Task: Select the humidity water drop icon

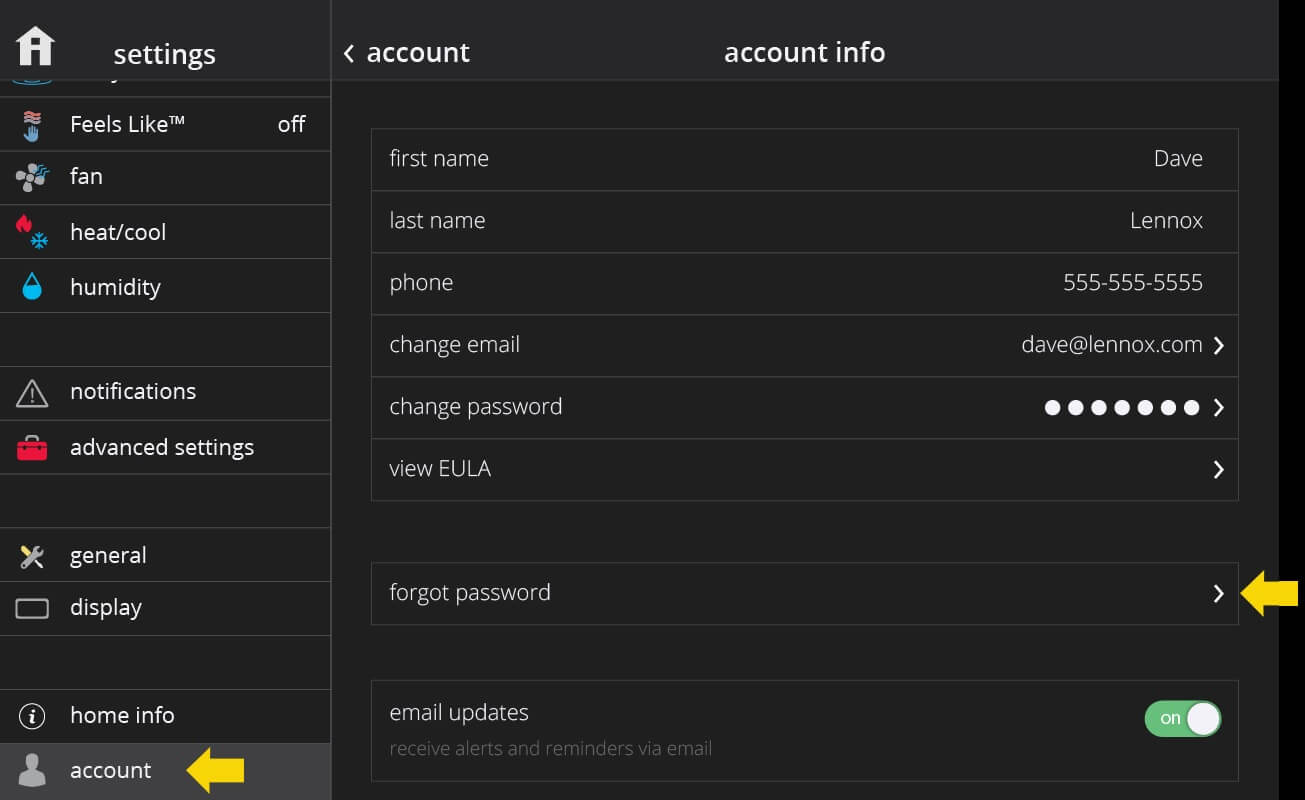Action: coord(32,287)
